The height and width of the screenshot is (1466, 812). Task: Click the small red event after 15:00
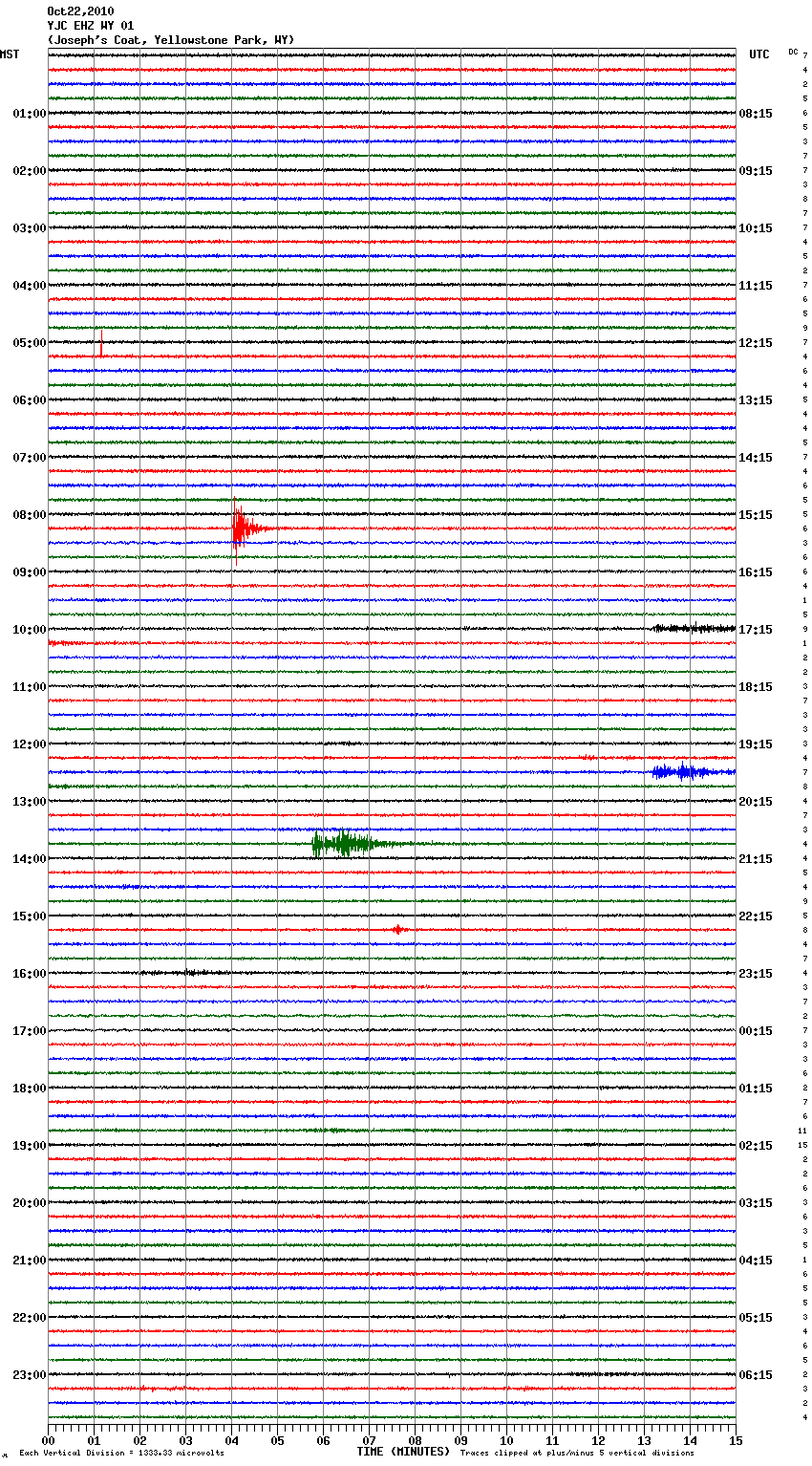click(x=398, y=929)
